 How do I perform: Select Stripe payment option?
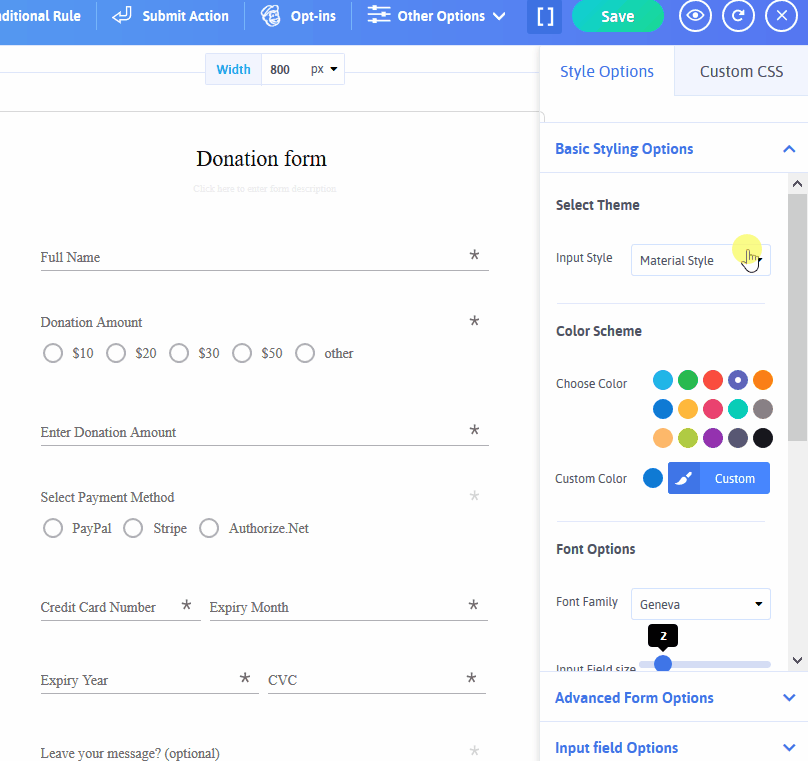point(133,528)
